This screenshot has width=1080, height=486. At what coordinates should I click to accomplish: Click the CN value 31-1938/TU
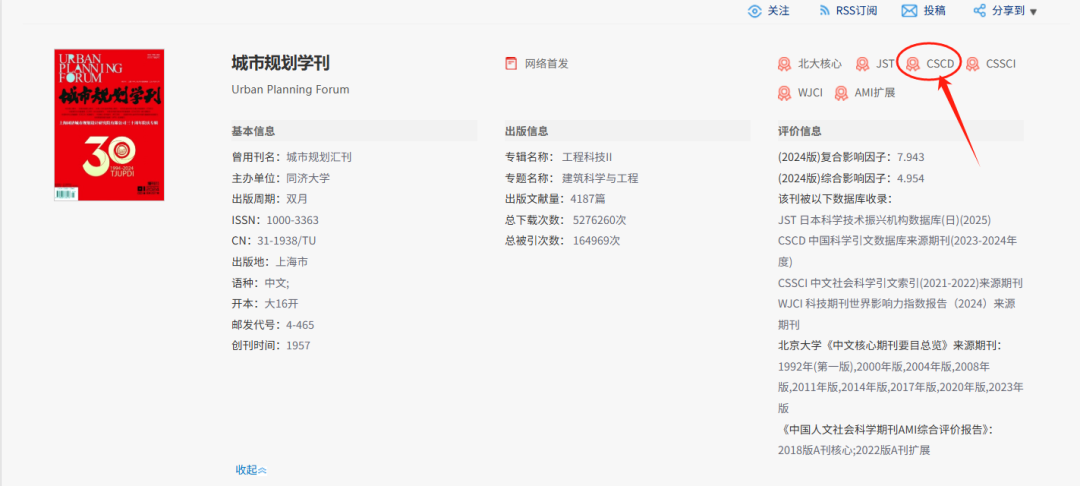(x=287, y=241)
